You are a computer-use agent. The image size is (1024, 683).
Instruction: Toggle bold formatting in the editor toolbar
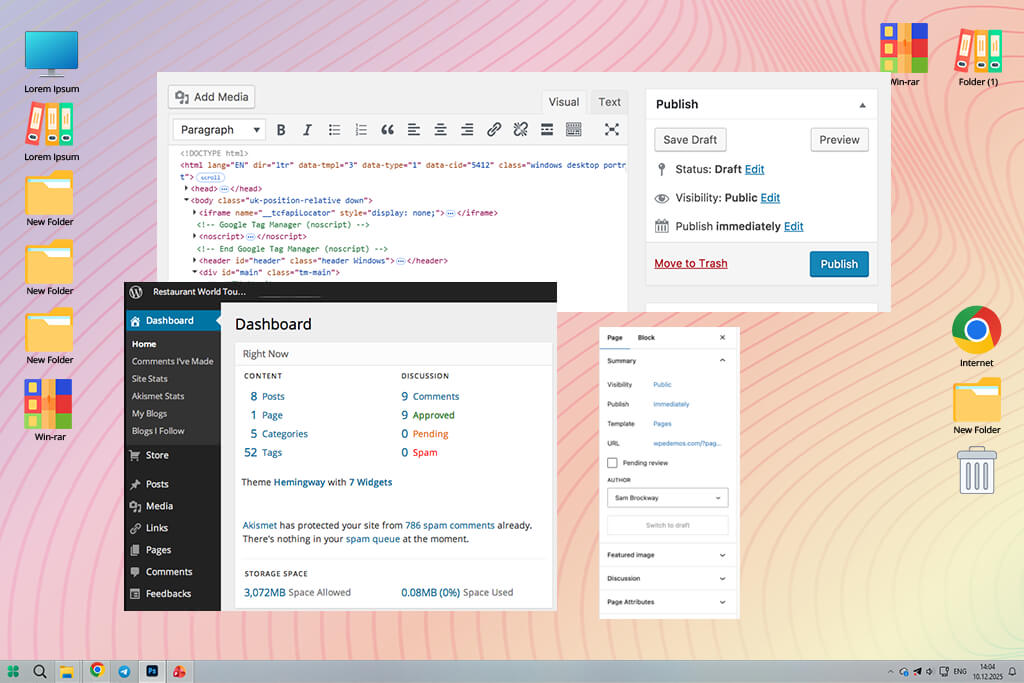click(x=281, y=130)
